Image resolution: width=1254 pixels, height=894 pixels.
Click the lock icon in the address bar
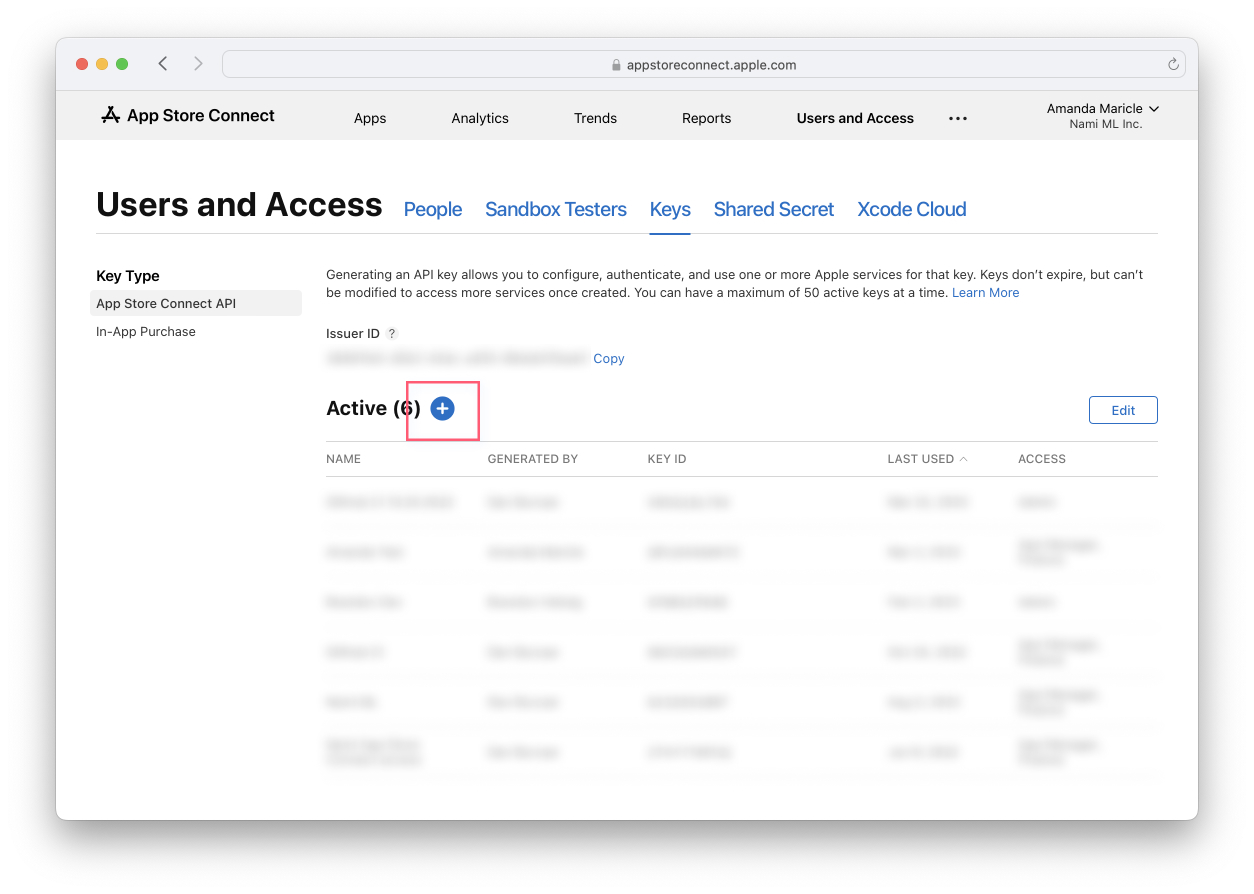(x=616, y=65)
